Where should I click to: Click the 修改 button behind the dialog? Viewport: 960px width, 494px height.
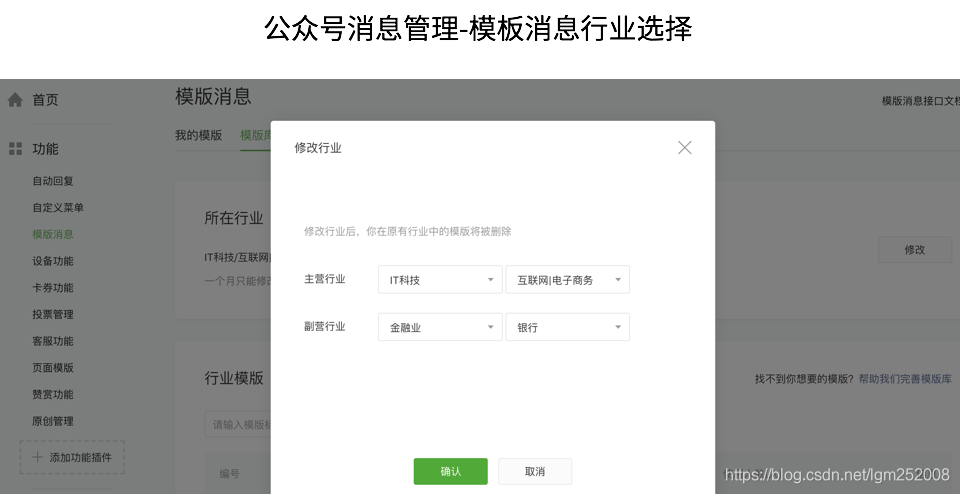[x=915, y=250]
